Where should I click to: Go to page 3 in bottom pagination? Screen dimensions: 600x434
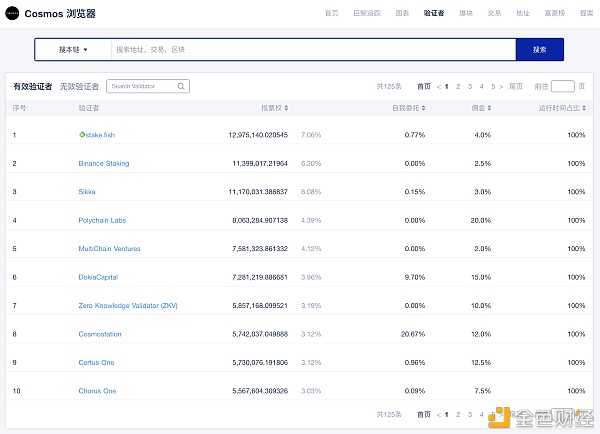coord(470,415)
